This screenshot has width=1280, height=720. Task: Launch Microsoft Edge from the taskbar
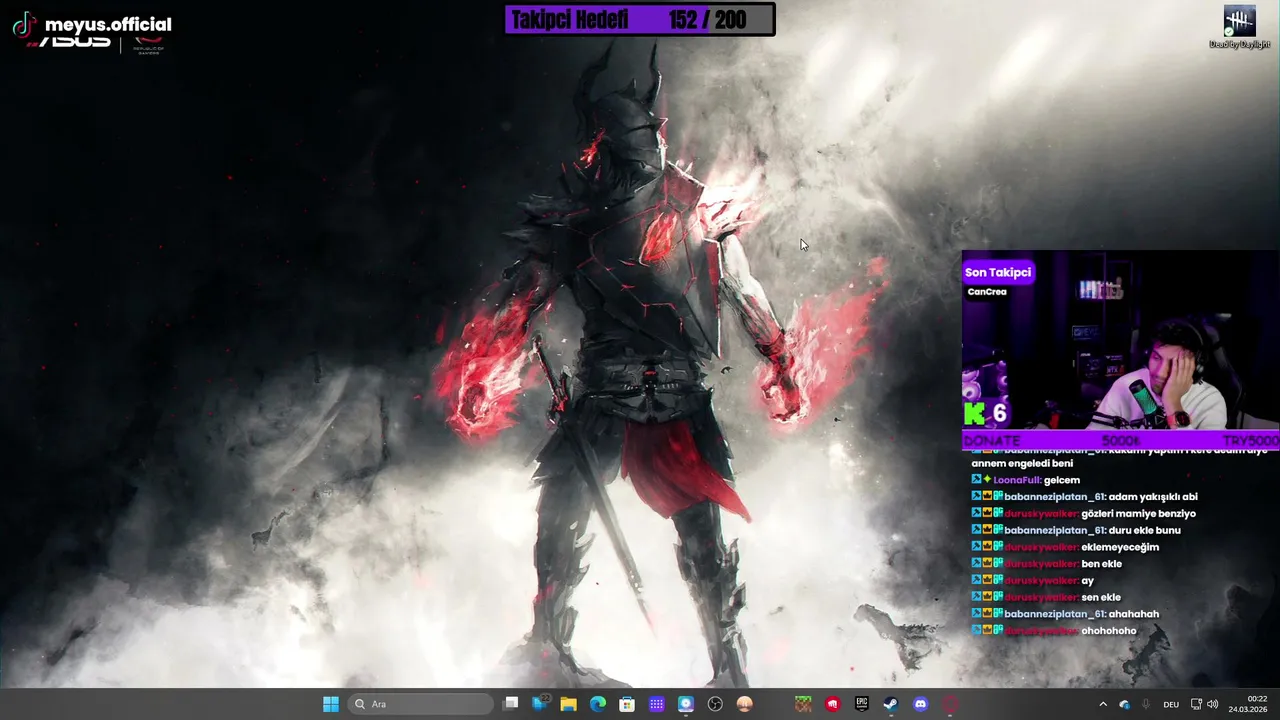coord(598,704)
